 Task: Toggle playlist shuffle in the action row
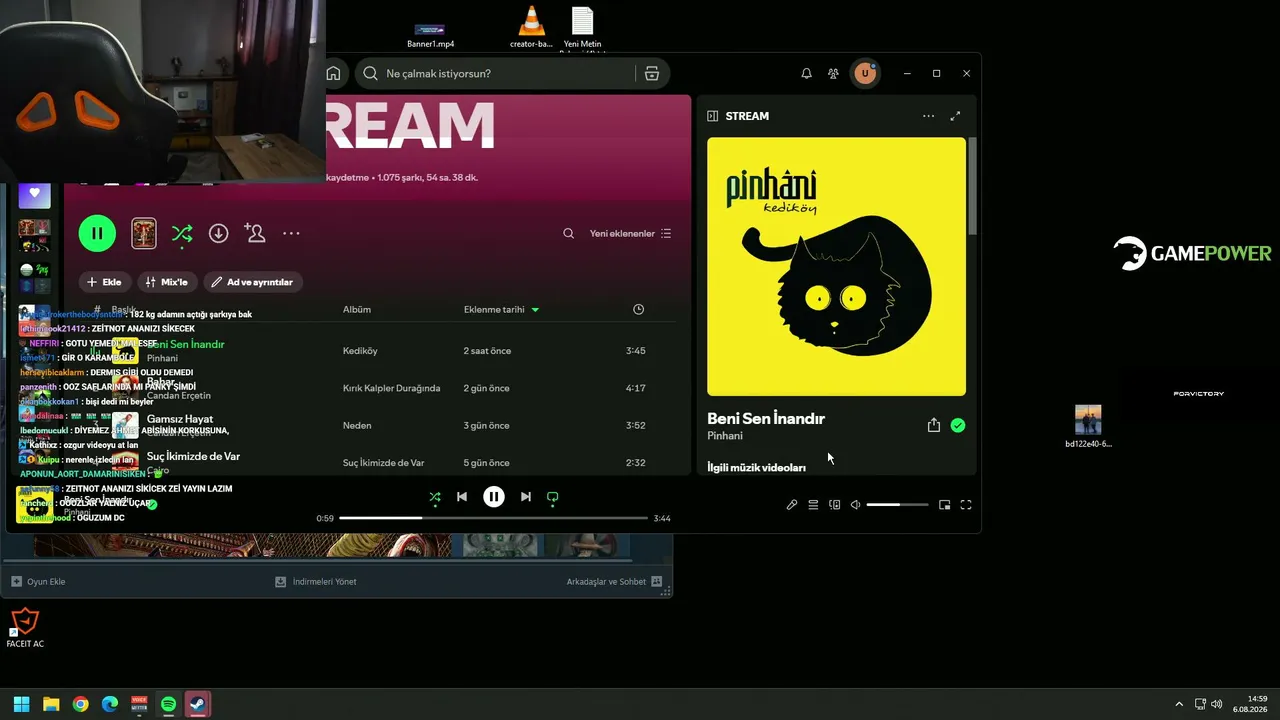pos(182,233)
